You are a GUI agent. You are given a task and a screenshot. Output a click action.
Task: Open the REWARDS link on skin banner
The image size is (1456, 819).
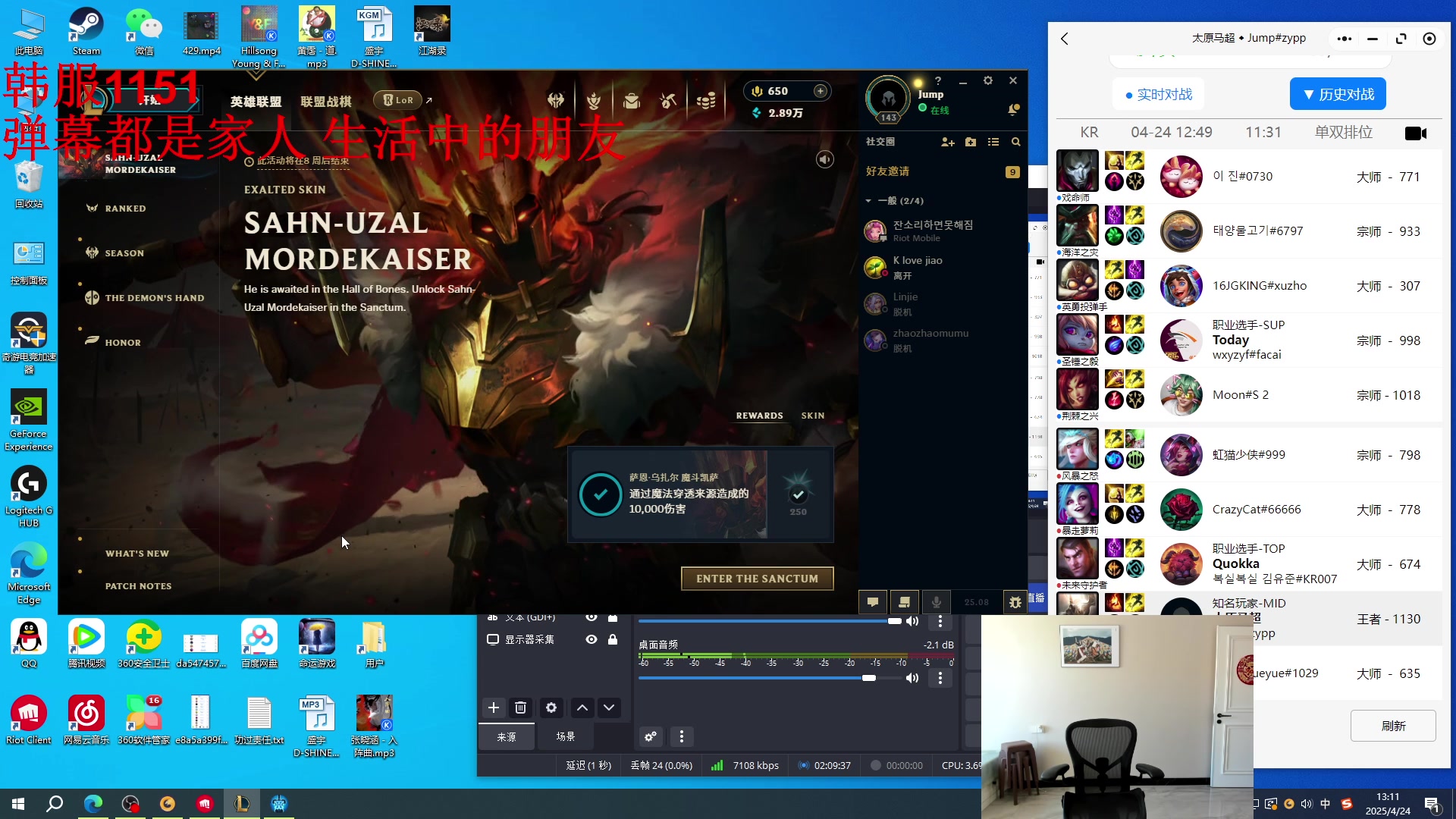pyautogui.click(x=759, y=416)
